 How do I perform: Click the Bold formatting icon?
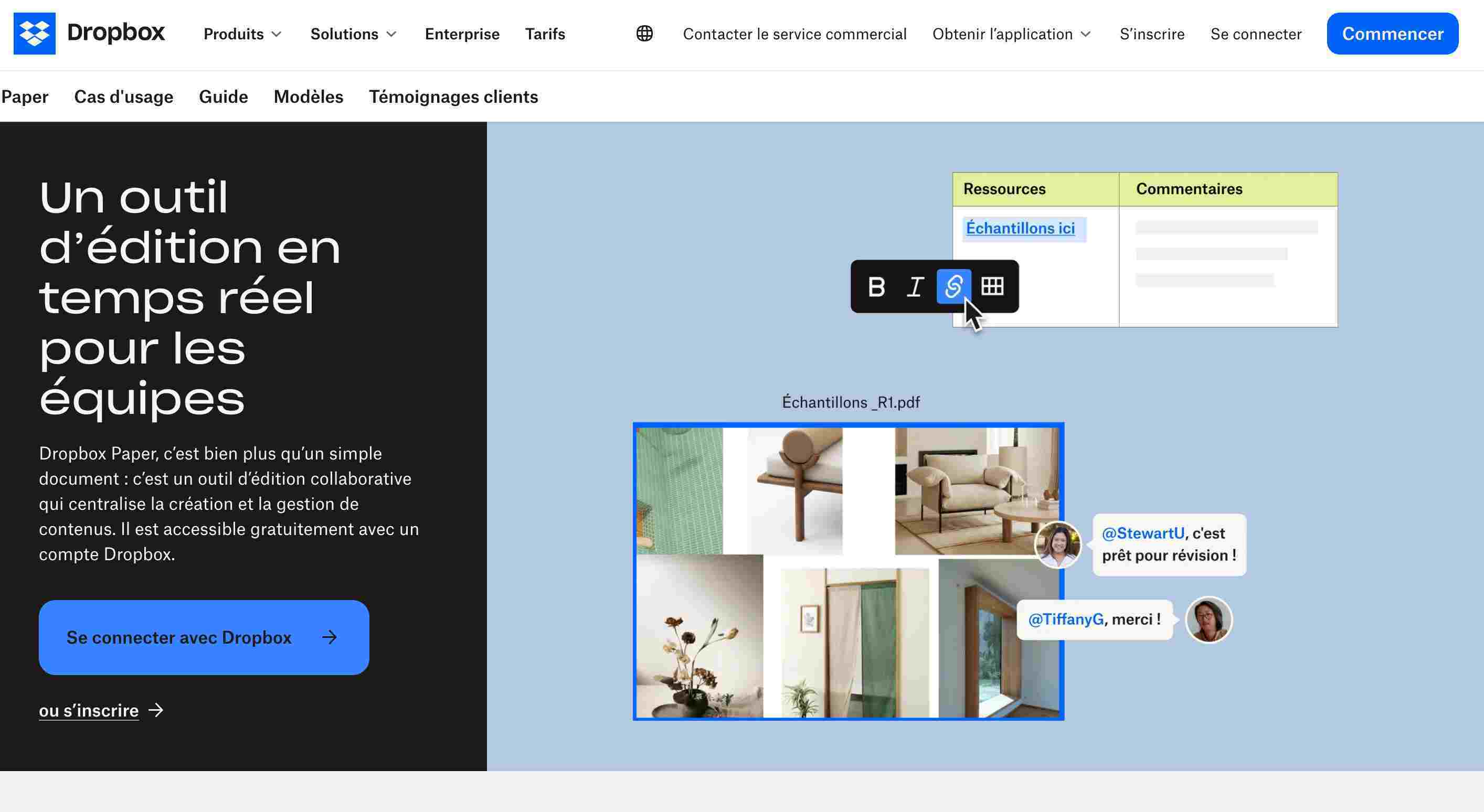point(876,286)
